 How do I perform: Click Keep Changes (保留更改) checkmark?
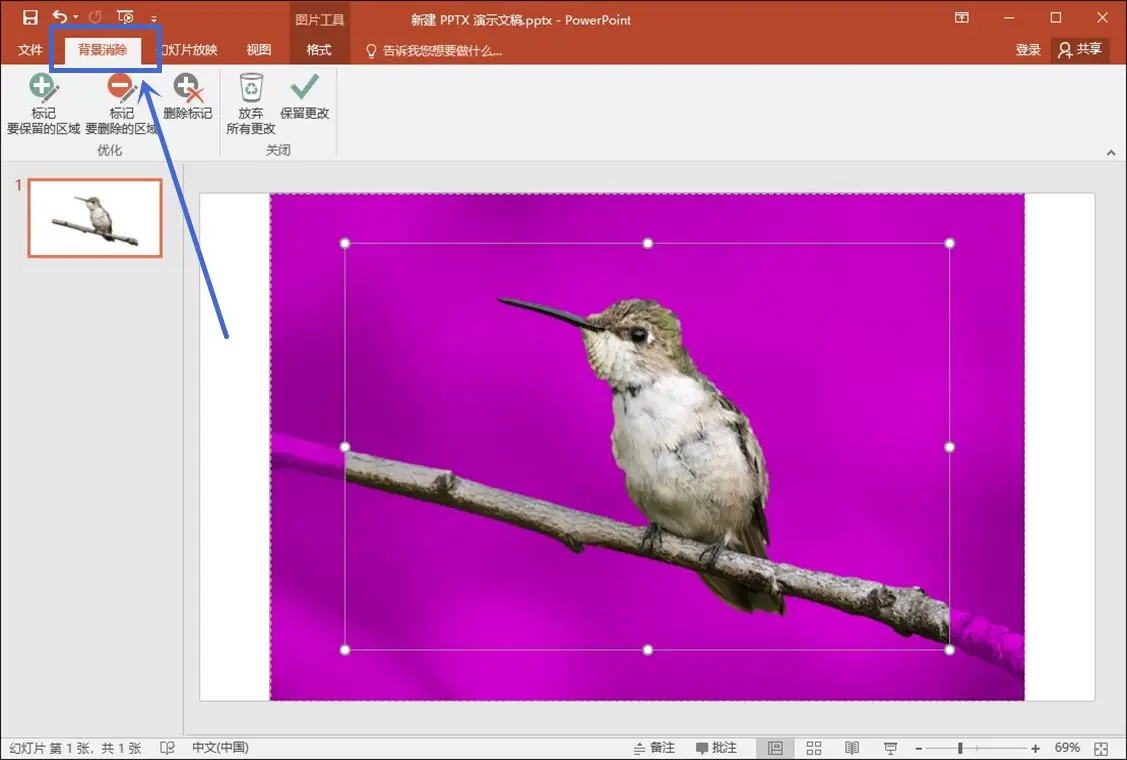point(305,98)
